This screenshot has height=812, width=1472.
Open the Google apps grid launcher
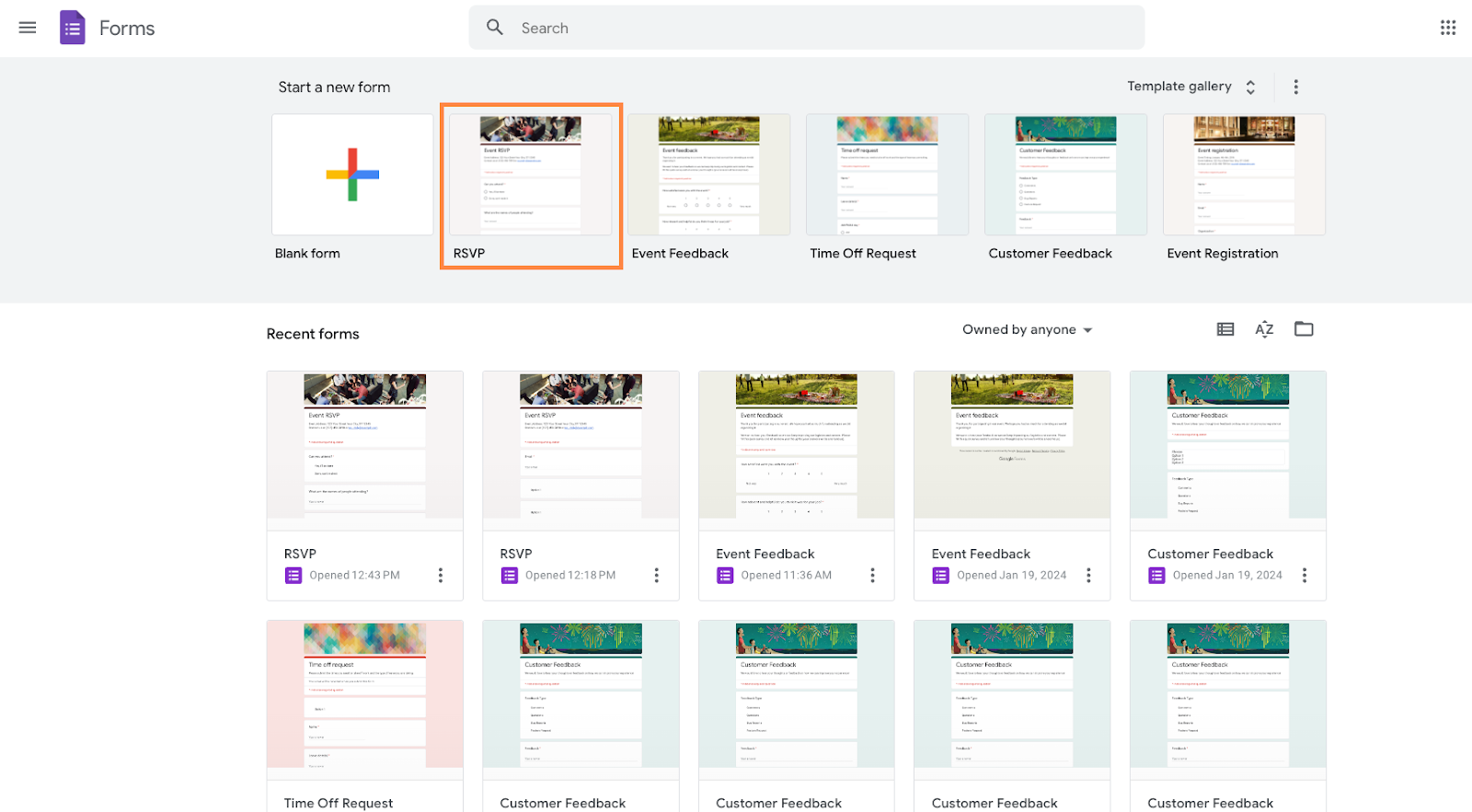(1447, 28)
